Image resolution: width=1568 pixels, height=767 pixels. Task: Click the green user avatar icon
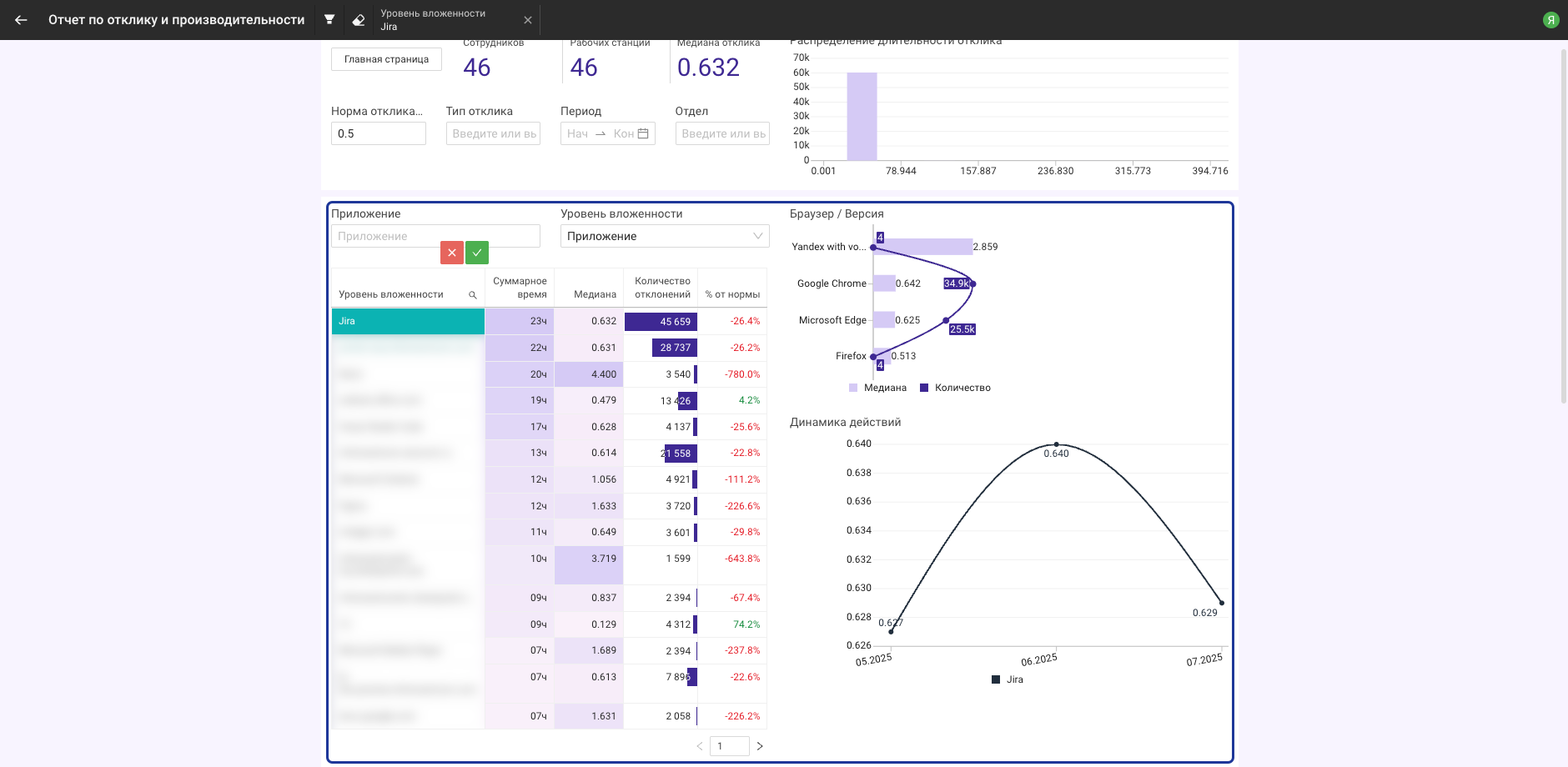click(1550, 20)
